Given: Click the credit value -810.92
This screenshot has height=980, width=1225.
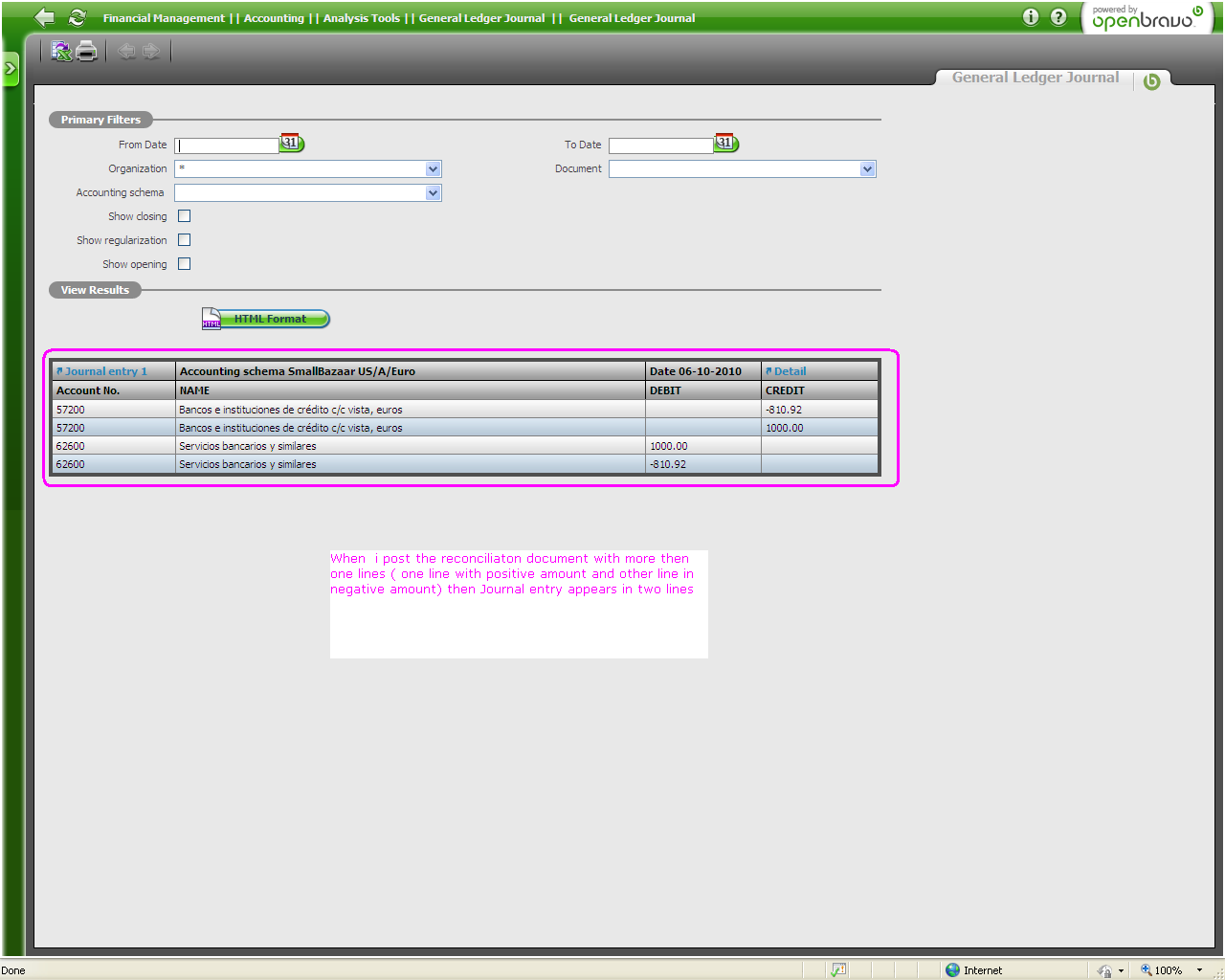Looking at the screenshot, I should (784, 410).
